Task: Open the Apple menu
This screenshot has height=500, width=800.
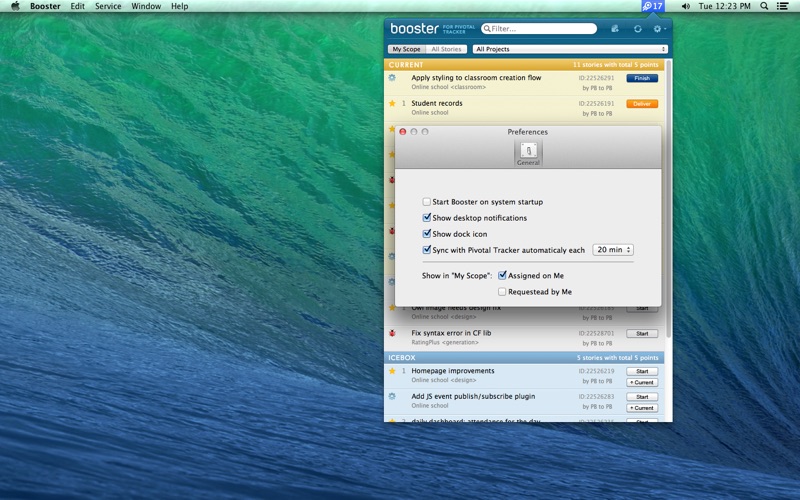Action: pos(15,6)
